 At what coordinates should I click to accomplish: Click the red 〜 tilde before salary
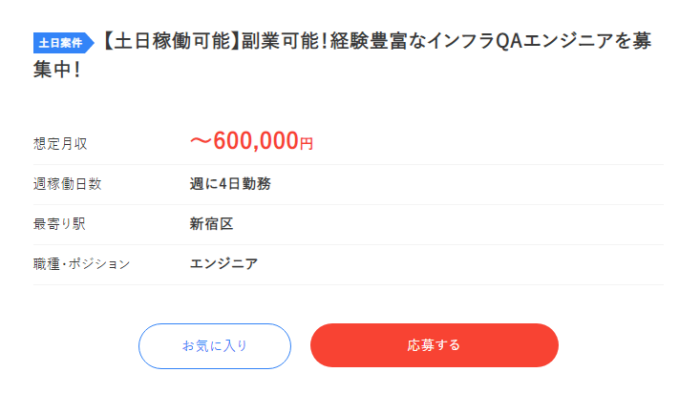pos(201,141)
